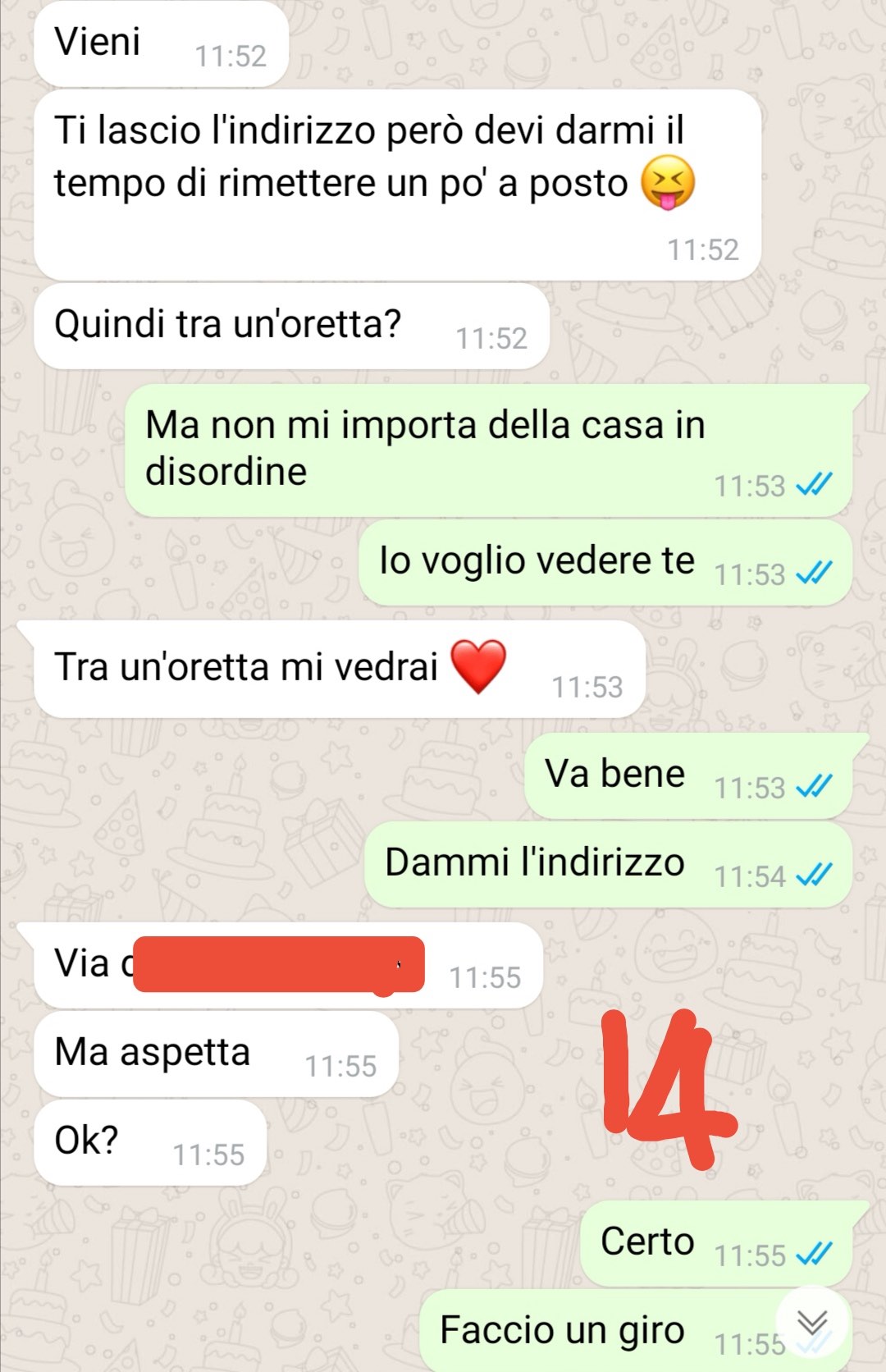Tap blue ticks on 'casa in disordine' message

click(815, 484)
